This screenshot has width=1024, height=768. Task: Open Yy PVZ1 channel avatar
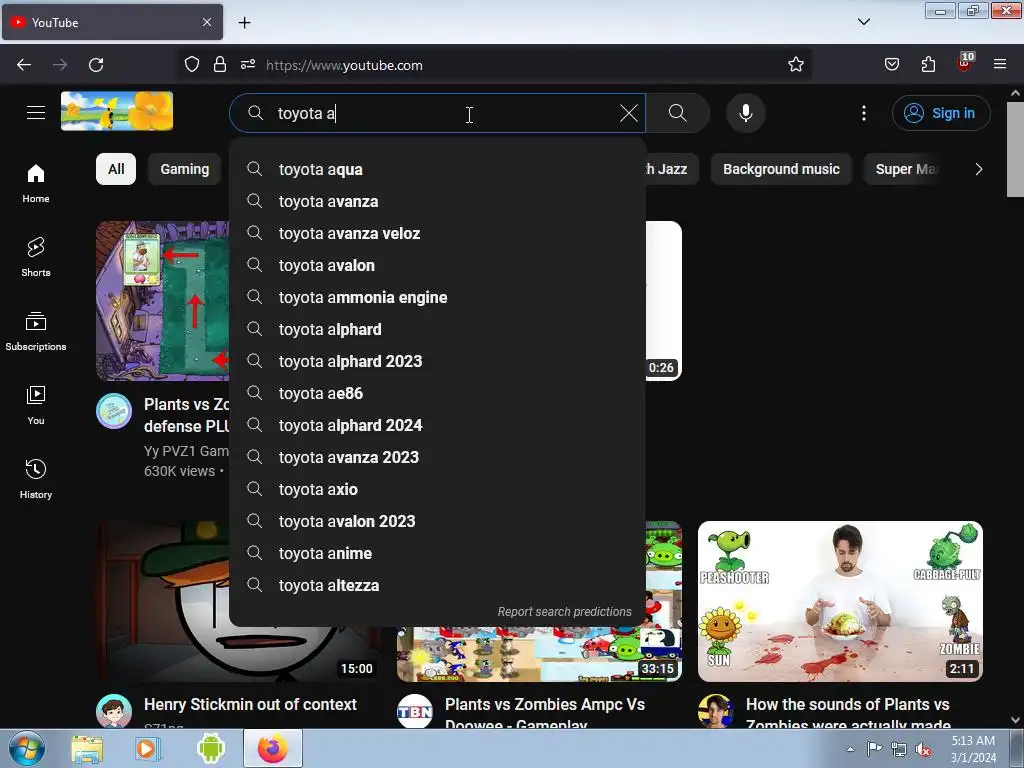[114, 411]
